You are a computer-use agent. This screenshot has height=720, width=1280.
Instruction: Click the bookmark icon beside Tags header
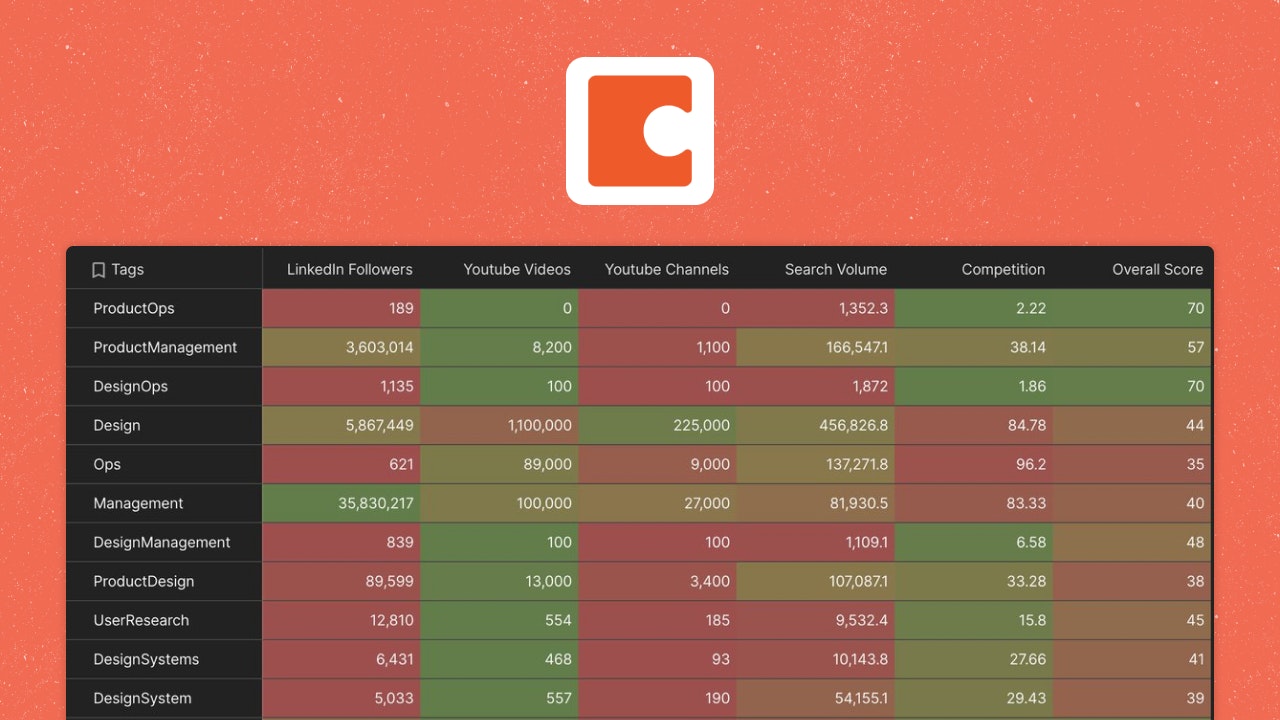97,269
